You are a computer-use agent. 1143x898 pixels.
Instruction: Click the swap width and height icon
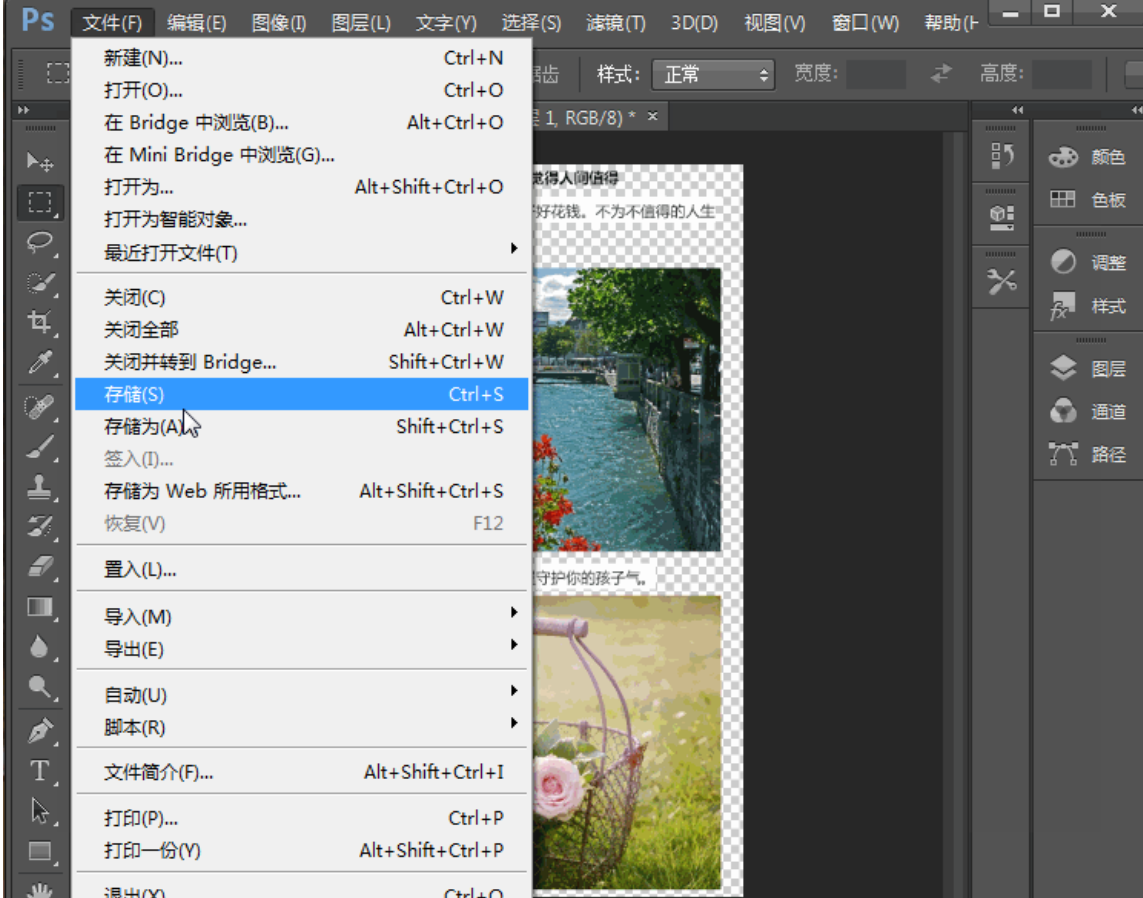click(941, 74)
